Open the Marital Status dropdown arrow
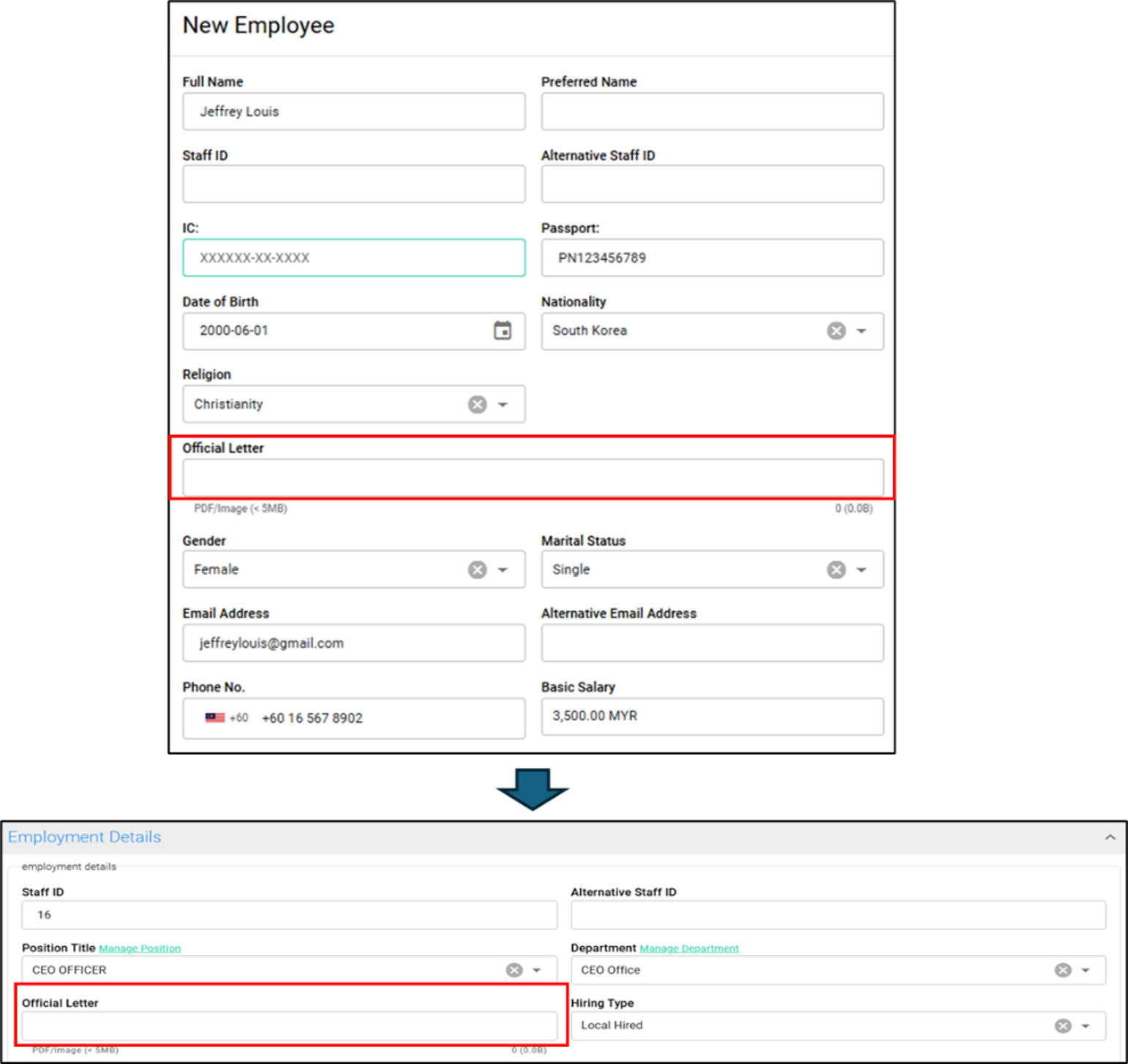The image size is (1128, 1064). [862, 570]
